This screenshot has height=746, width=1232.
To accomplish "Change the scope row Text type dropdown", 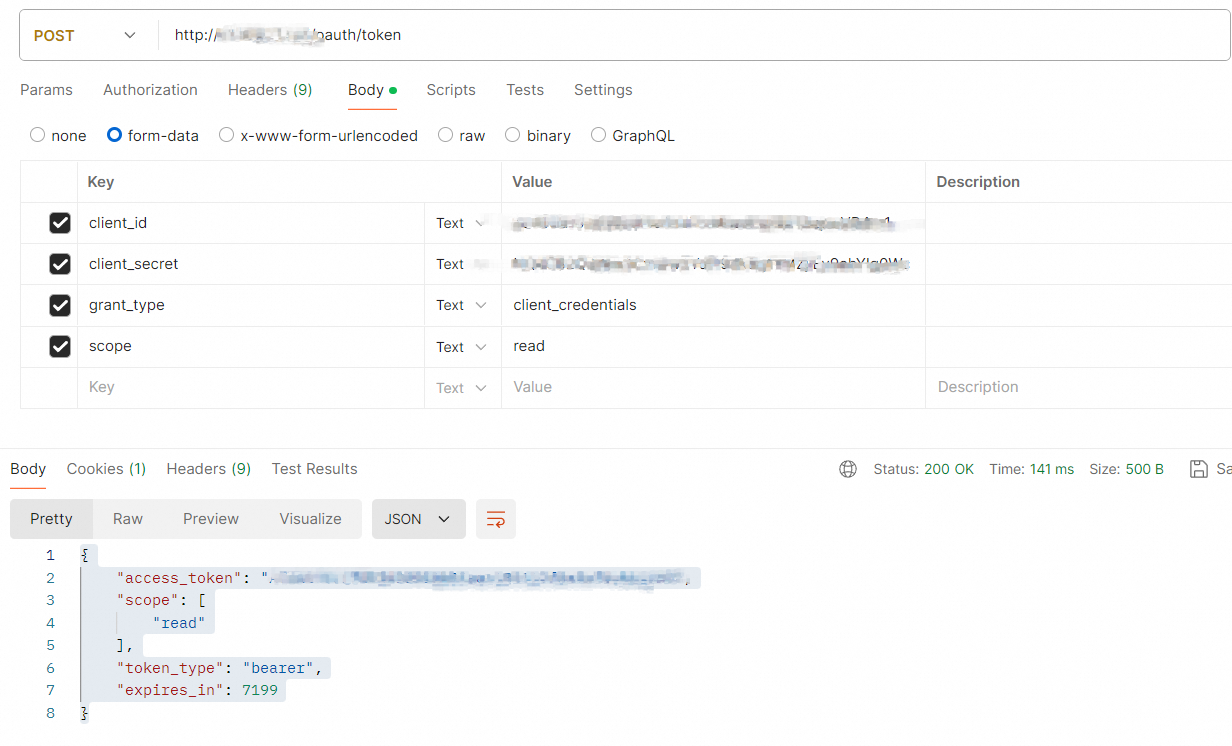I will click(x=461, y=347).
